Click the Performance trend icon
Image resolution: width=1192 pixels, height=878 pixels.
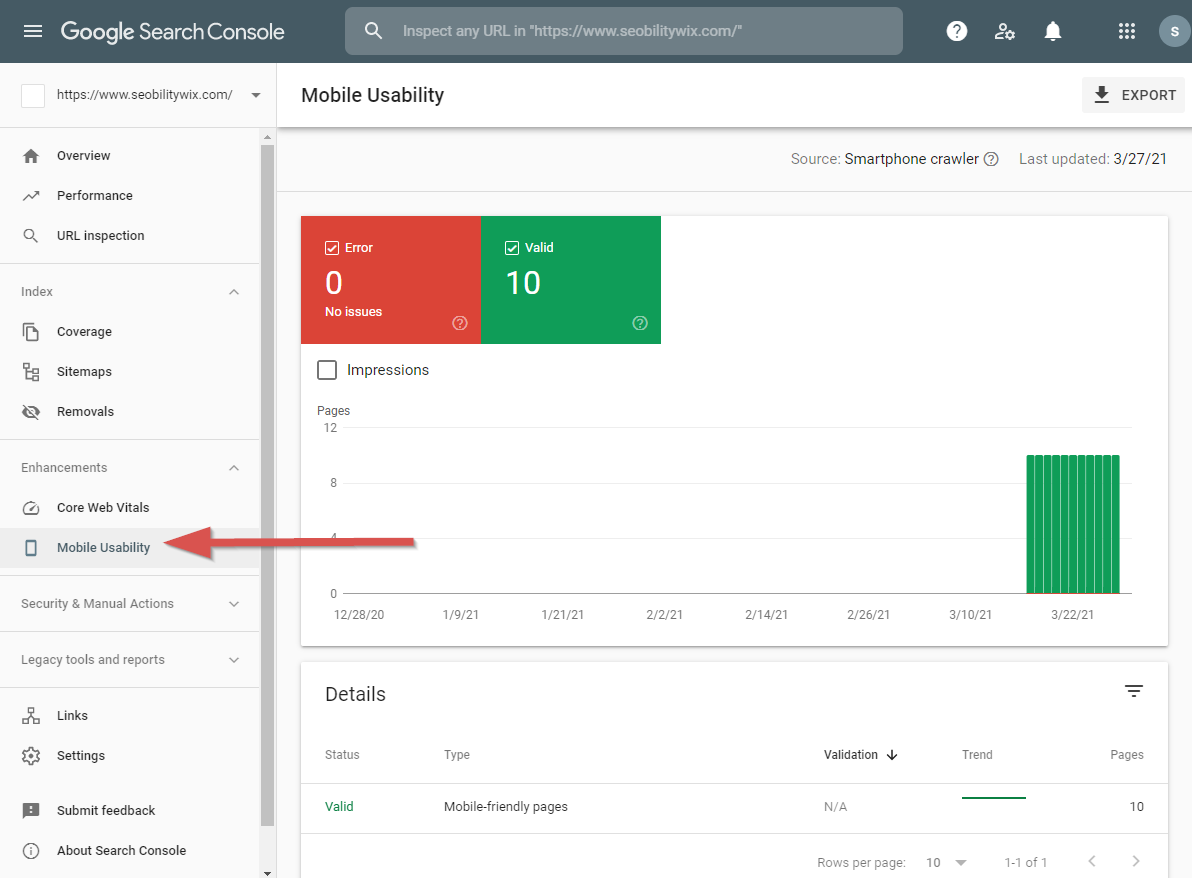(30, 196)
